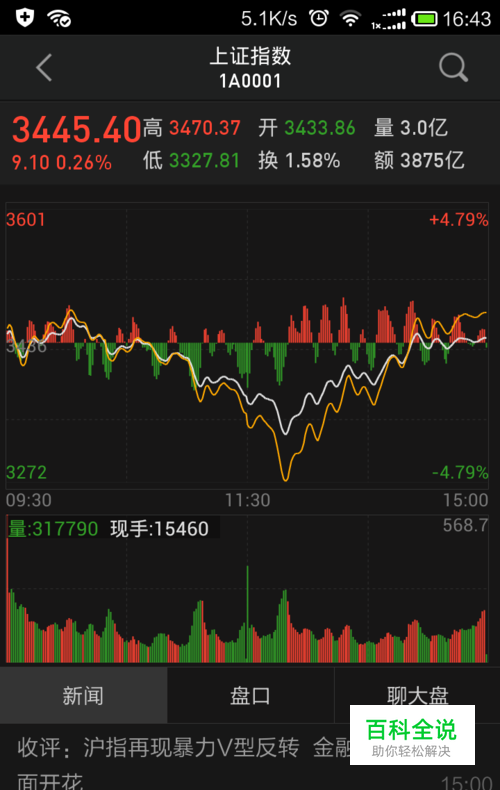The image size is (500, 790).
Task: Tap the change value 9.10 0.26%
Action: tap(61, 162)
